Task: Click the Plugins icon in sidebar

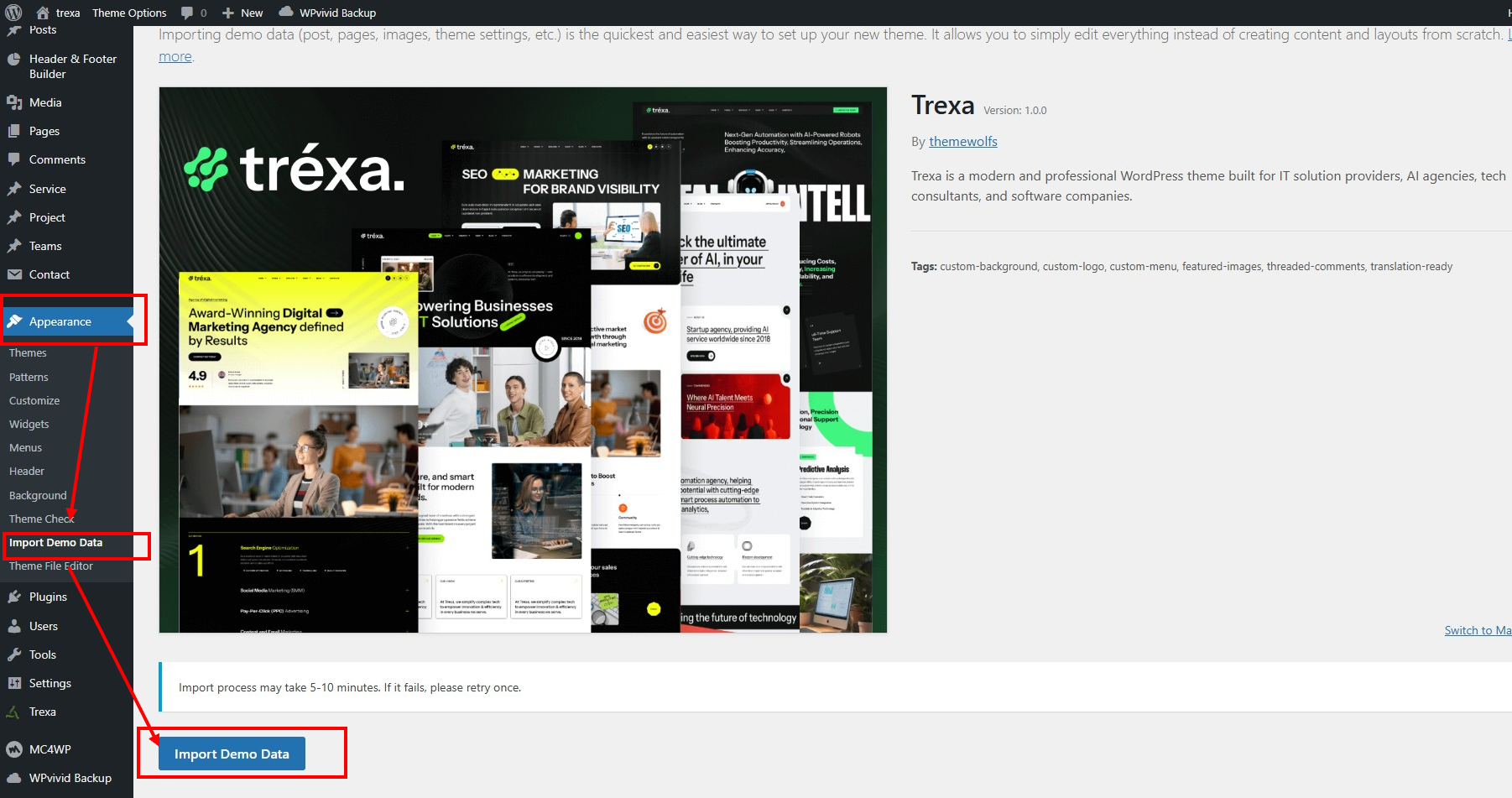Action: coord(14,597)
